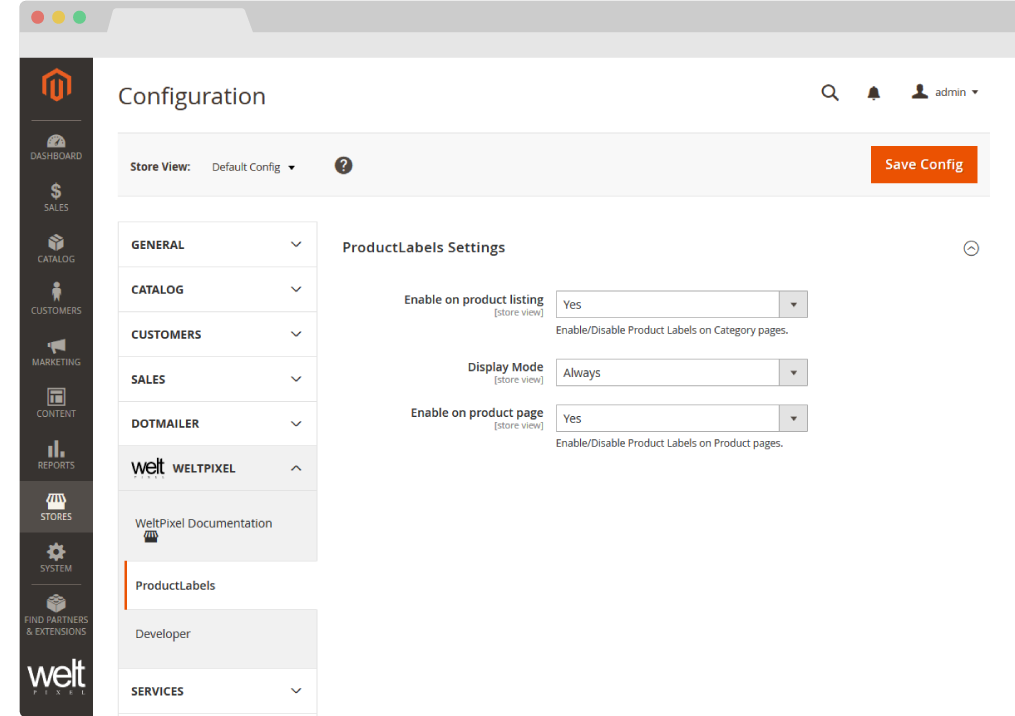Open the Display Mode dropdown
The width and height of the screenshot is (1015, 716).
click(x=681, y=372)
